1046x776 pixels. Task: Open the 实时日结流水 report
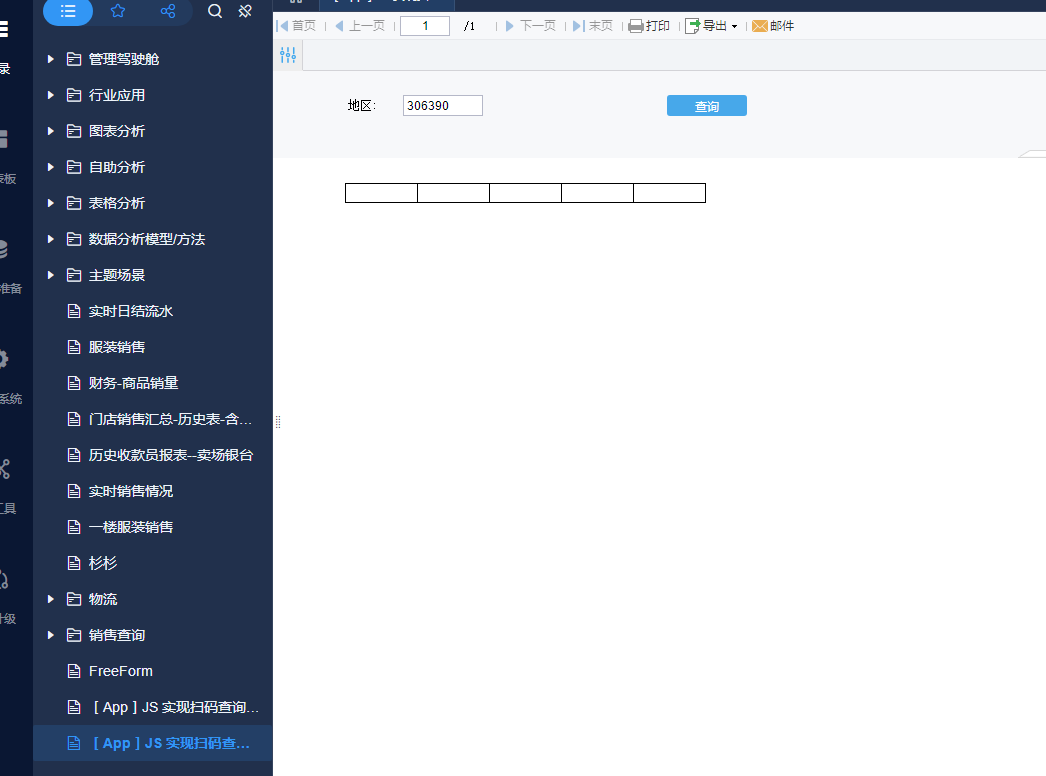131,312
